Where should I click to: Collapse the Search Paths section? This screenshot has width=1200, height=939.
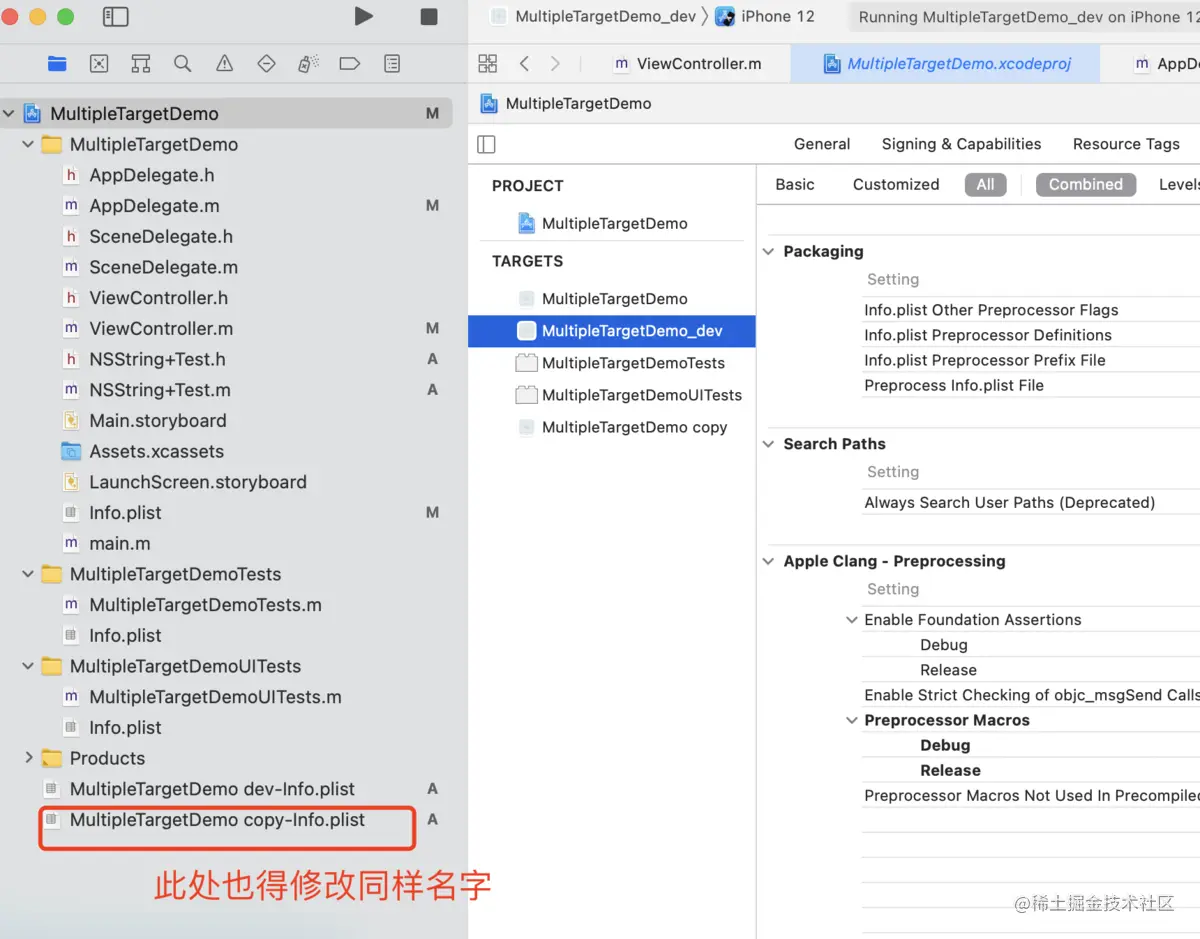point(768,444)
